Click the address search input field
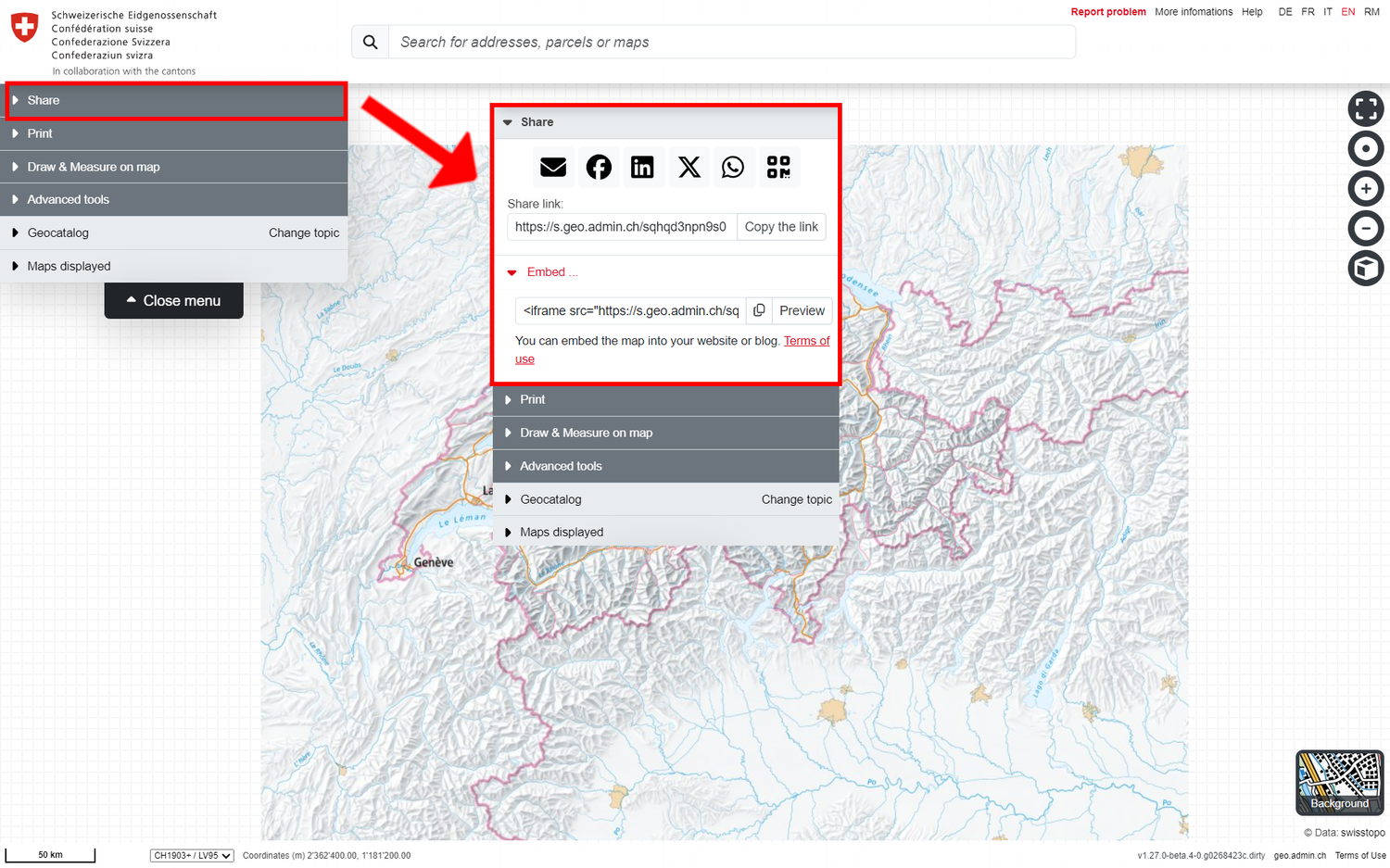The image size is (1390, 868). 732,43
